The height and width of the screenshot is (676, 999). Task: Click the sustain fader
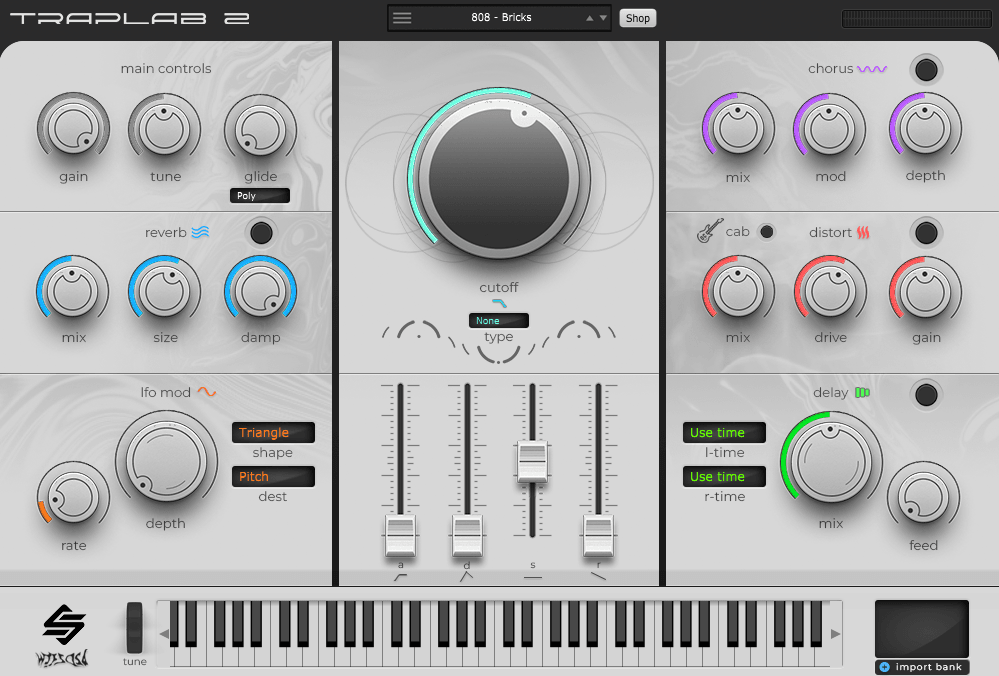tap(532, 460)
